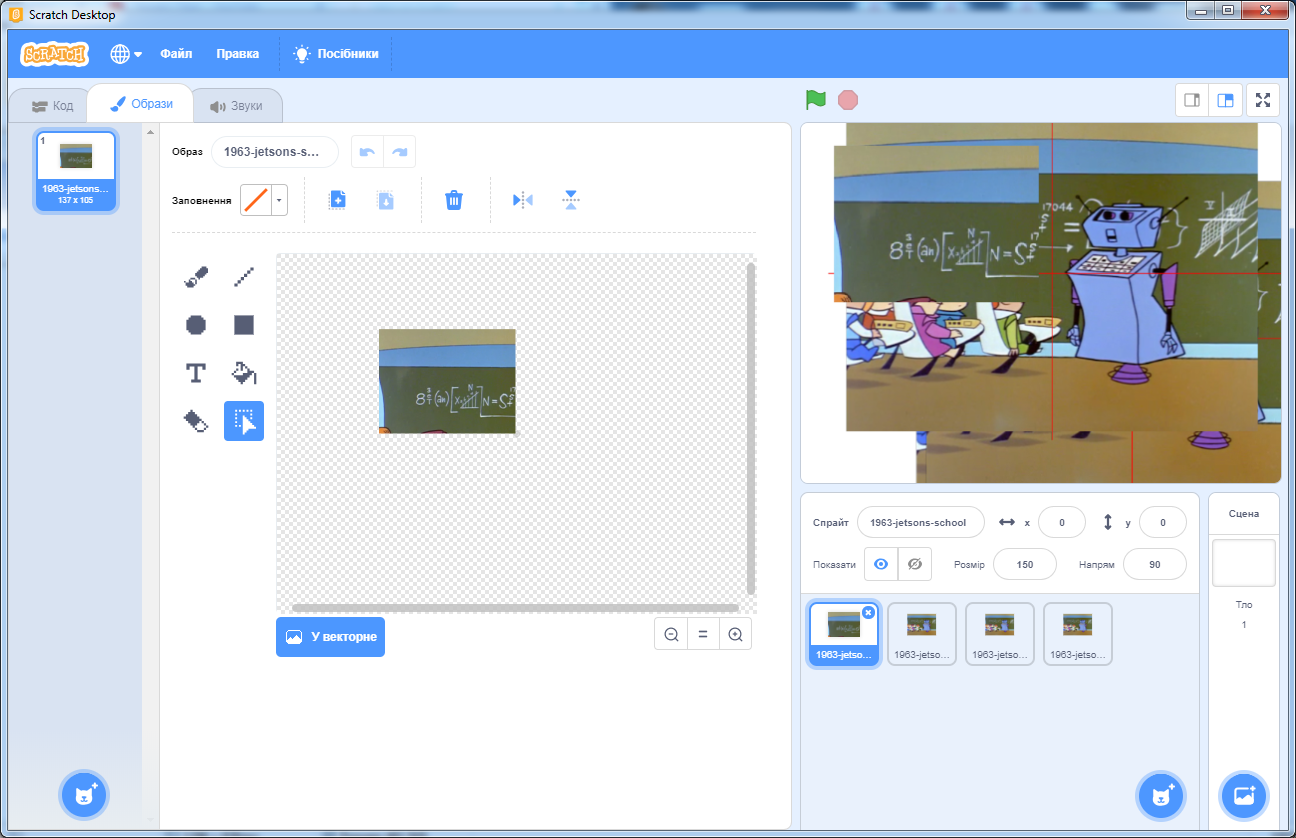Add a new costume with cat button
The height and width of the screenshot is (838, 1296).
[x=84, y=795]
